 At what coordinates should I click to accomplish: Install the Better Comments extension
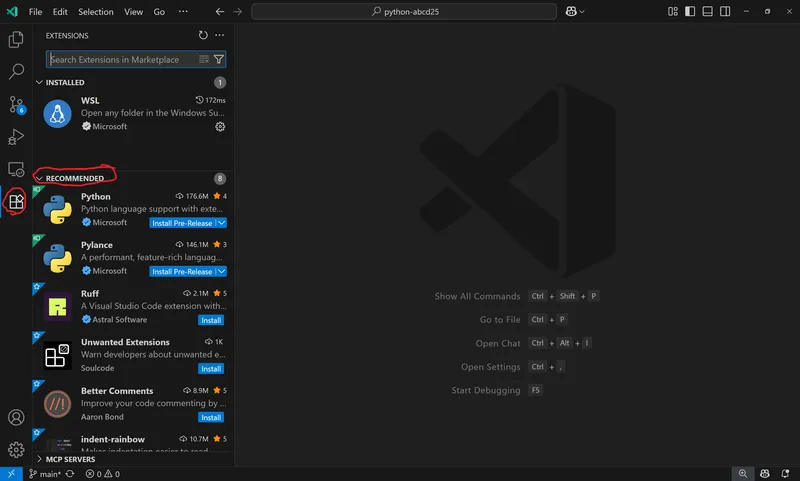(x=211, y=417)
